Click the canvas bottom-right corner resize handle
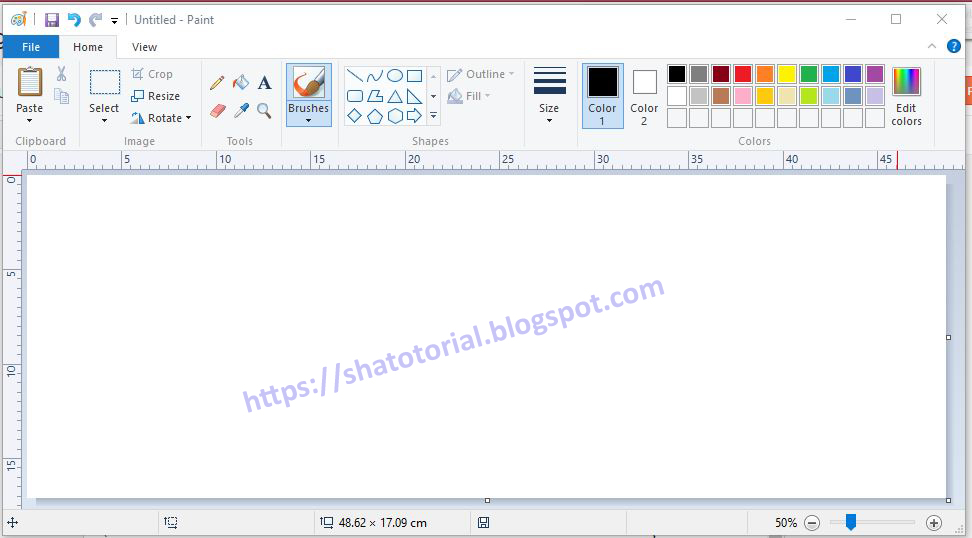 click(x=948, y=500)
